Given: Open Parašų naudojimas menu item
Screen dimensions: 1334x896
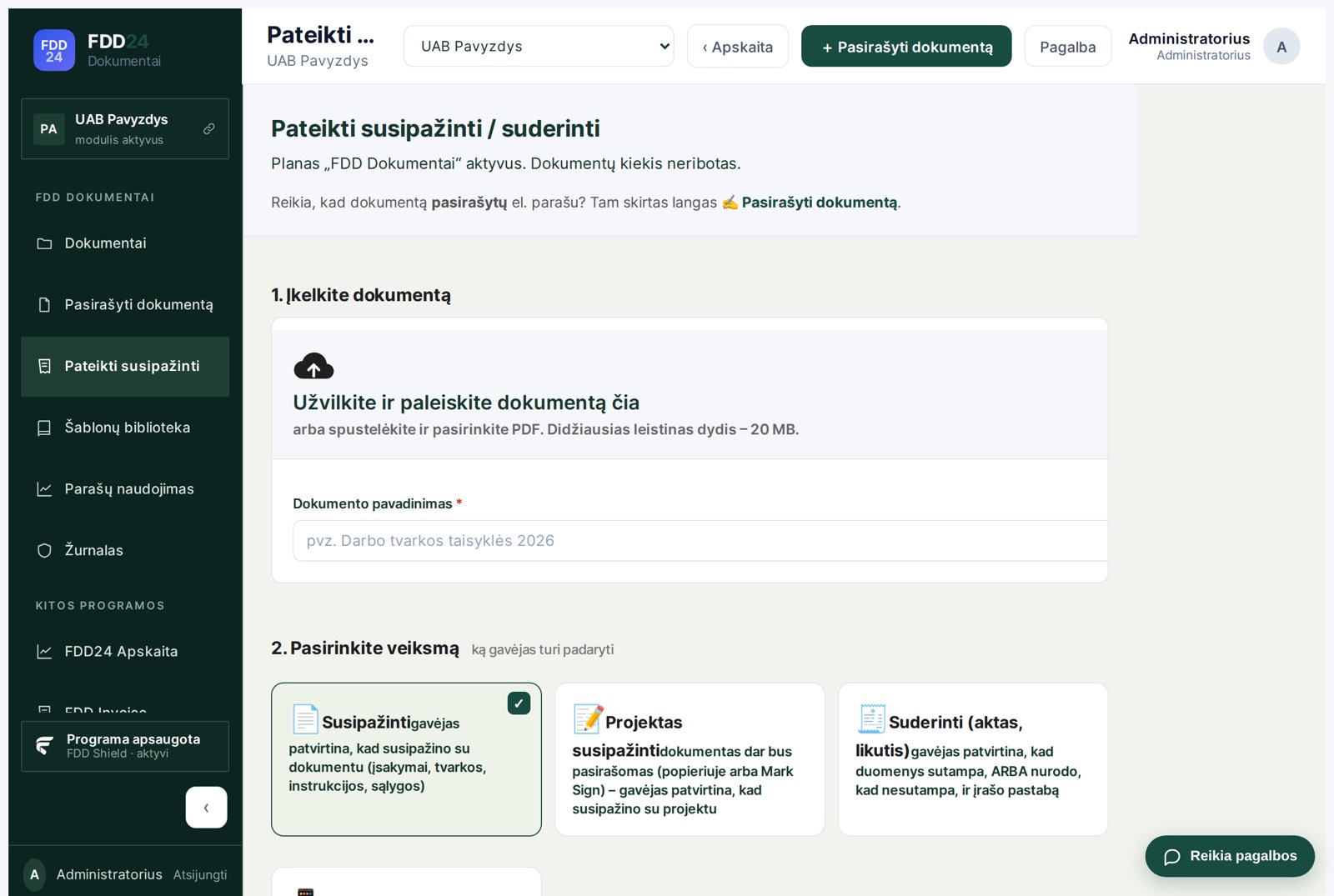Looking at the screenshot, I should pos(125,489).
